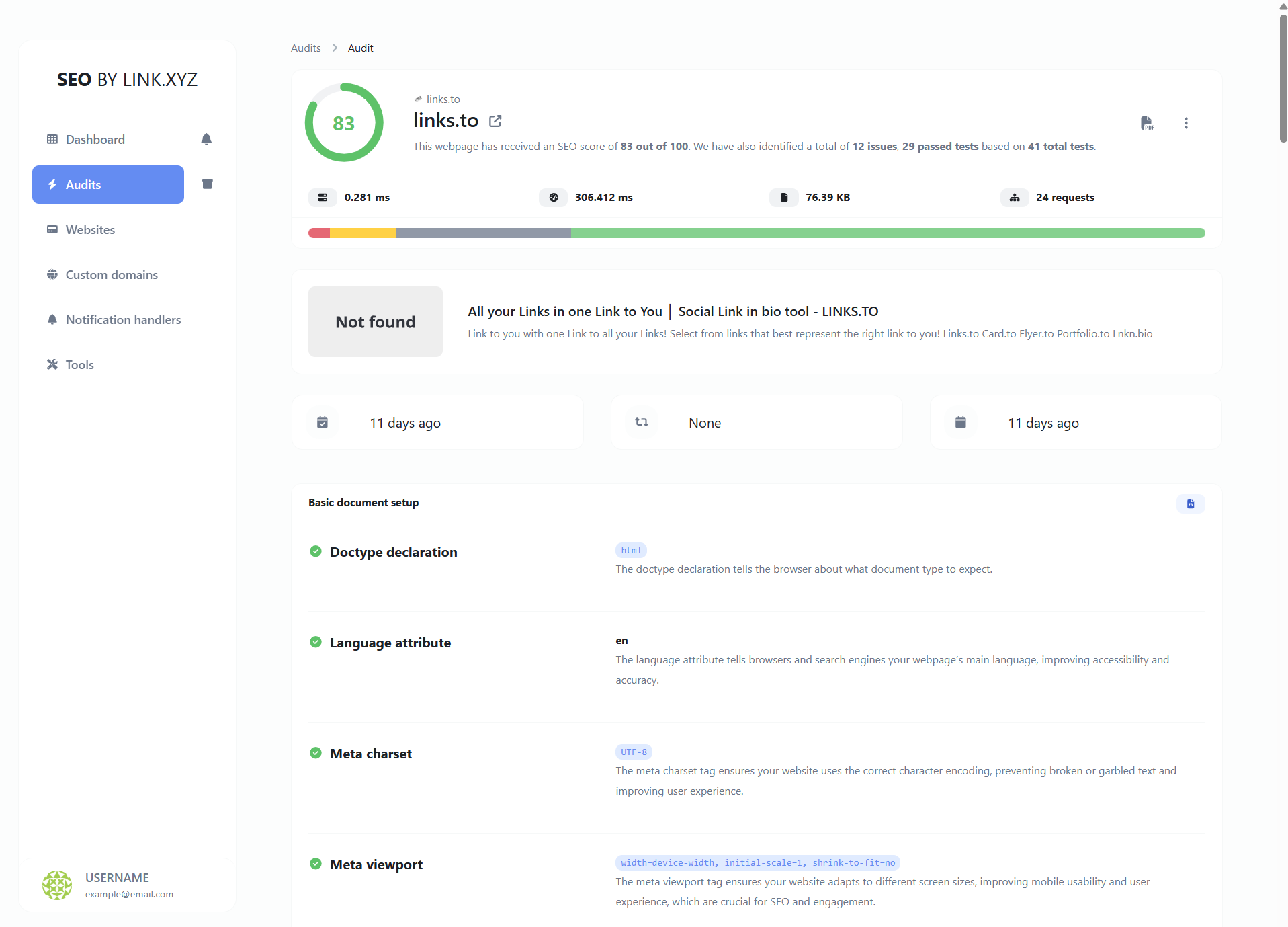Click the Audit breadcrumb text
Image resolution: width=1288 pixels, height=927 pixels.
[360, 48]
